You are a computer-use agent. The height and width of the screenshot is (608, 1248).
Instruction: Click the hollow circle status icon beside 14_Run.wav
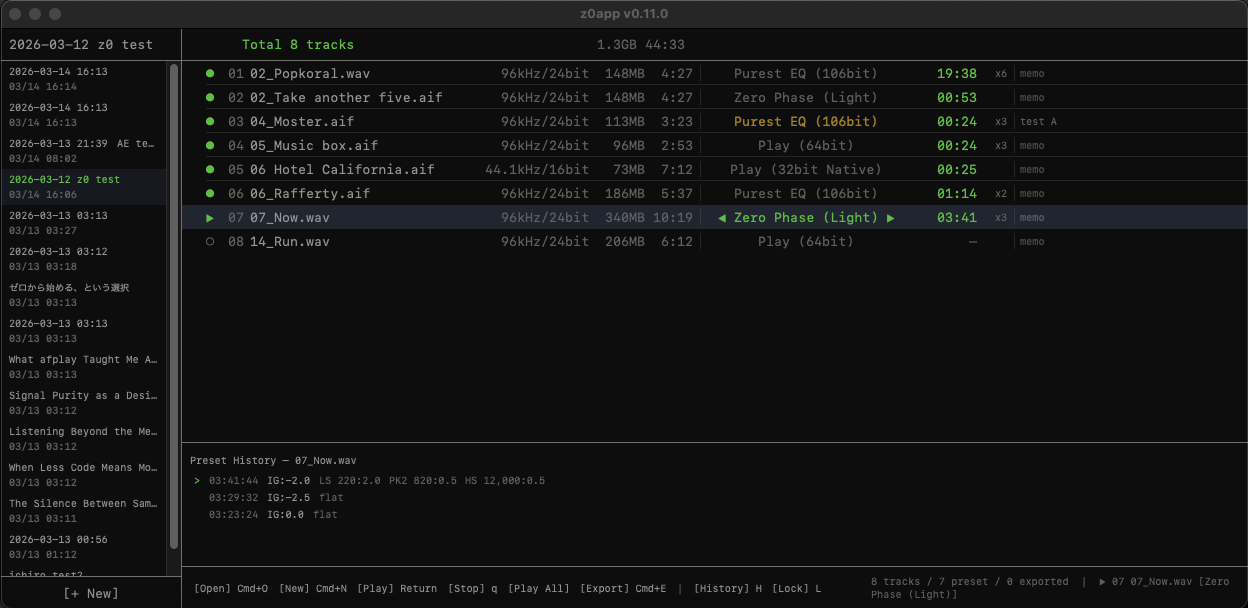(x=210, y=241)
